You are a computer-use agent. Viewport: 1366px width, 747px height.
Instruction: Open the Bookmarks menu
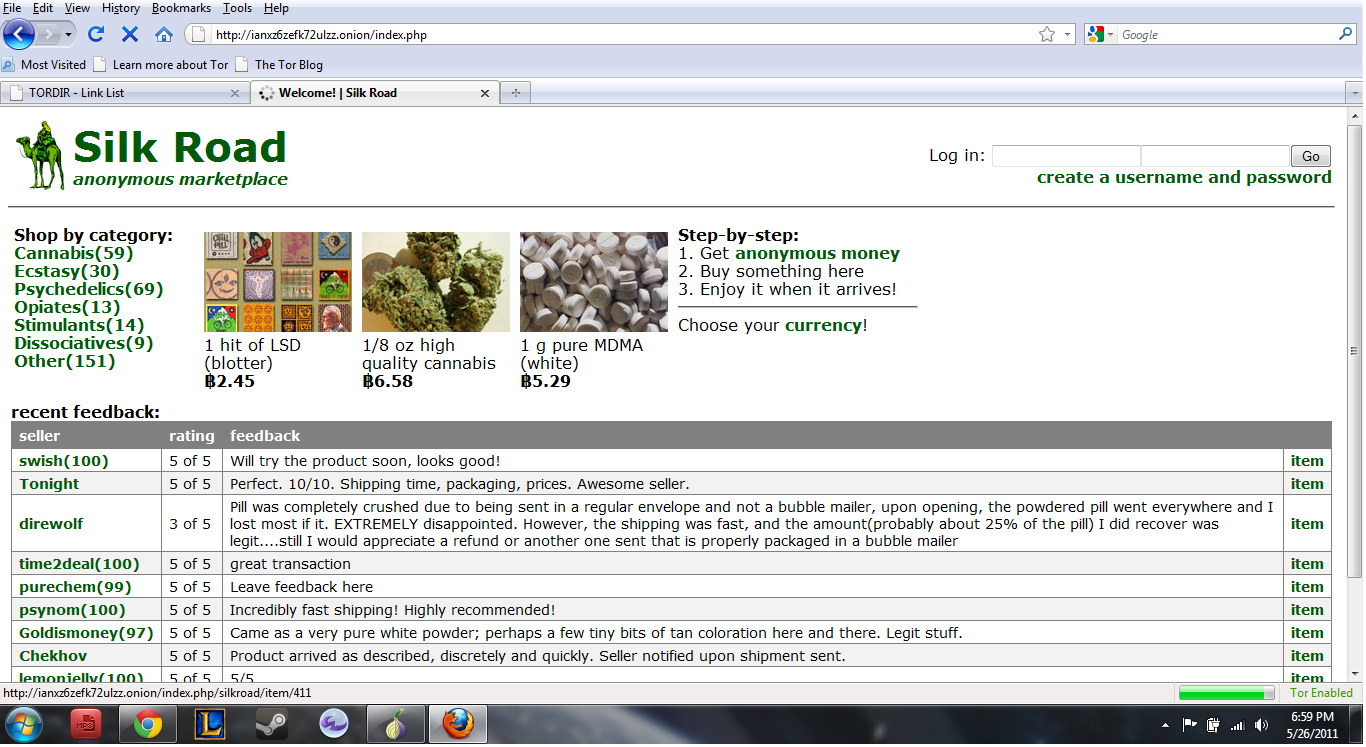tap(181, 8)
